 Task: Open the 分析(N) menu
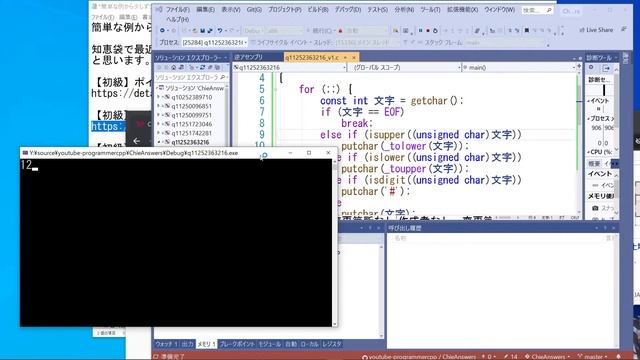point(404,10)
